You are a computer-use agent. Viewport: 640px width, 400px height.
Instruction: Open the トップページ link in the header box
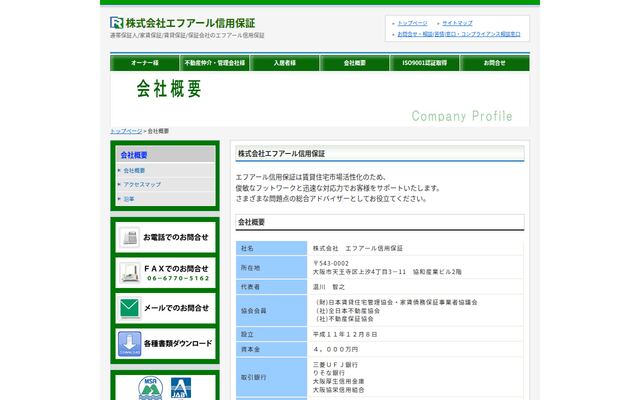point(412,23)
